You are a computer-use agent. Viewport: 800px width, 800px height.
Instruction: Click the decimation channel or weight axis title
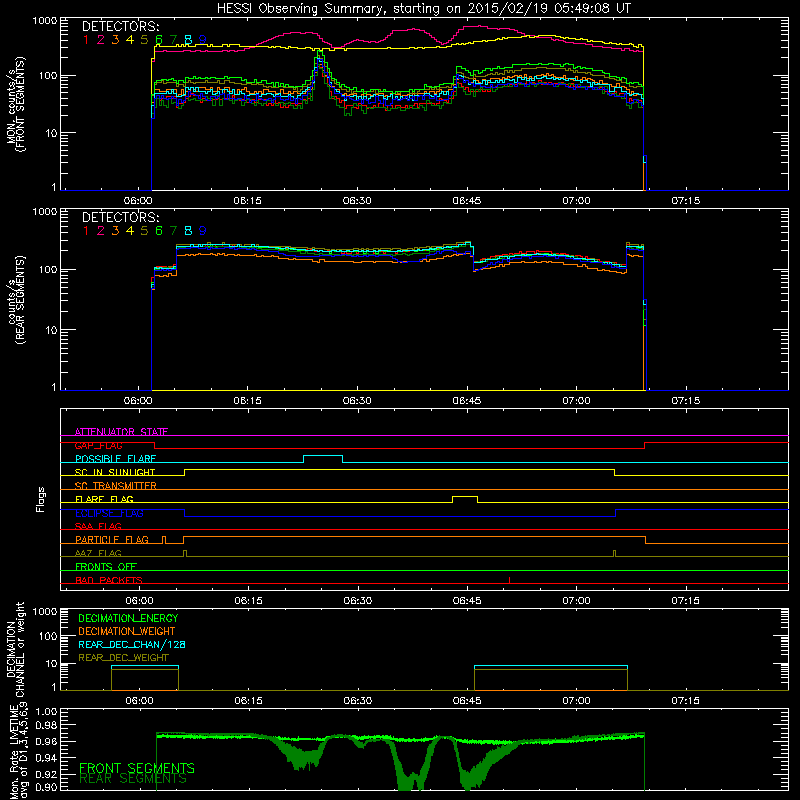click(15, 649)
